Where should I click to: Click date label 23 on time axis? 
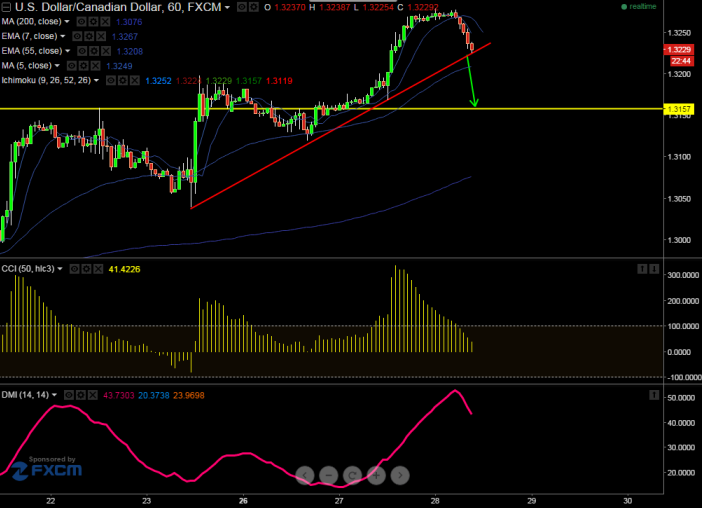click(x=147, y=501)
